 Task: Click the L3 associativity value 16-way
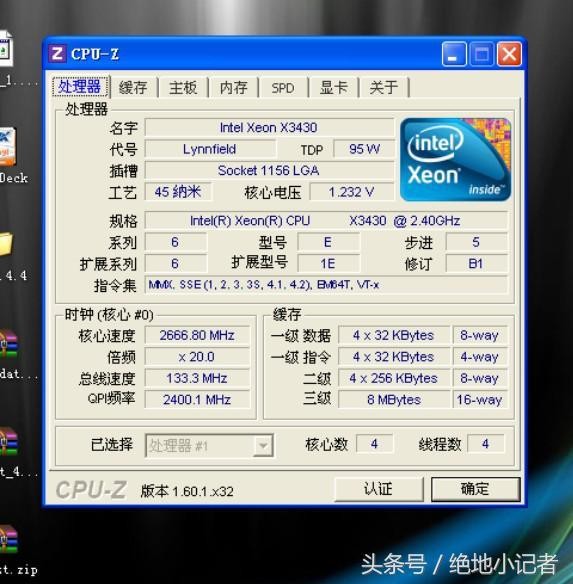(480, 400)
